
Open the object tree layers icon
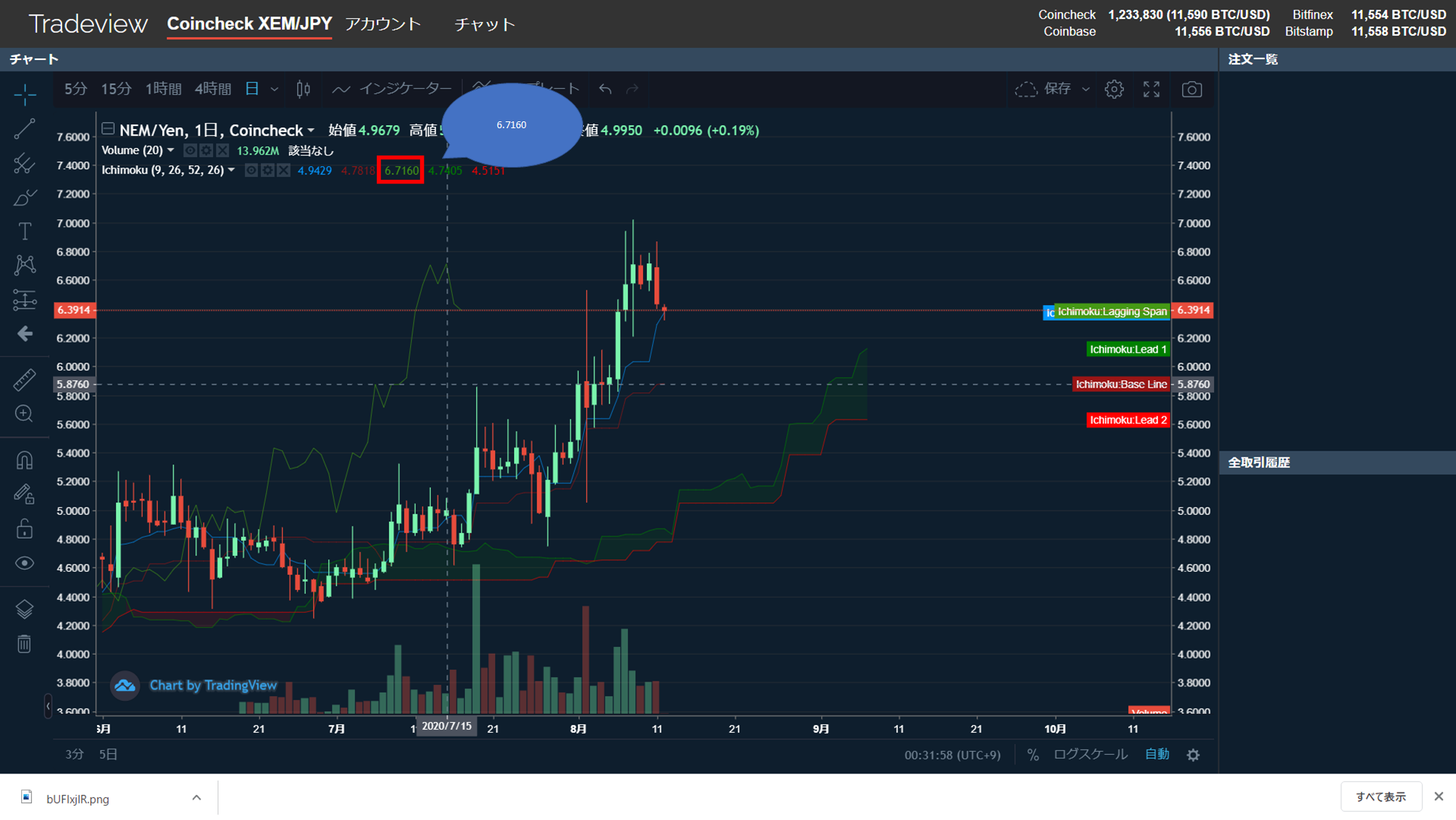pyautogui.click(x=24, y=609)
